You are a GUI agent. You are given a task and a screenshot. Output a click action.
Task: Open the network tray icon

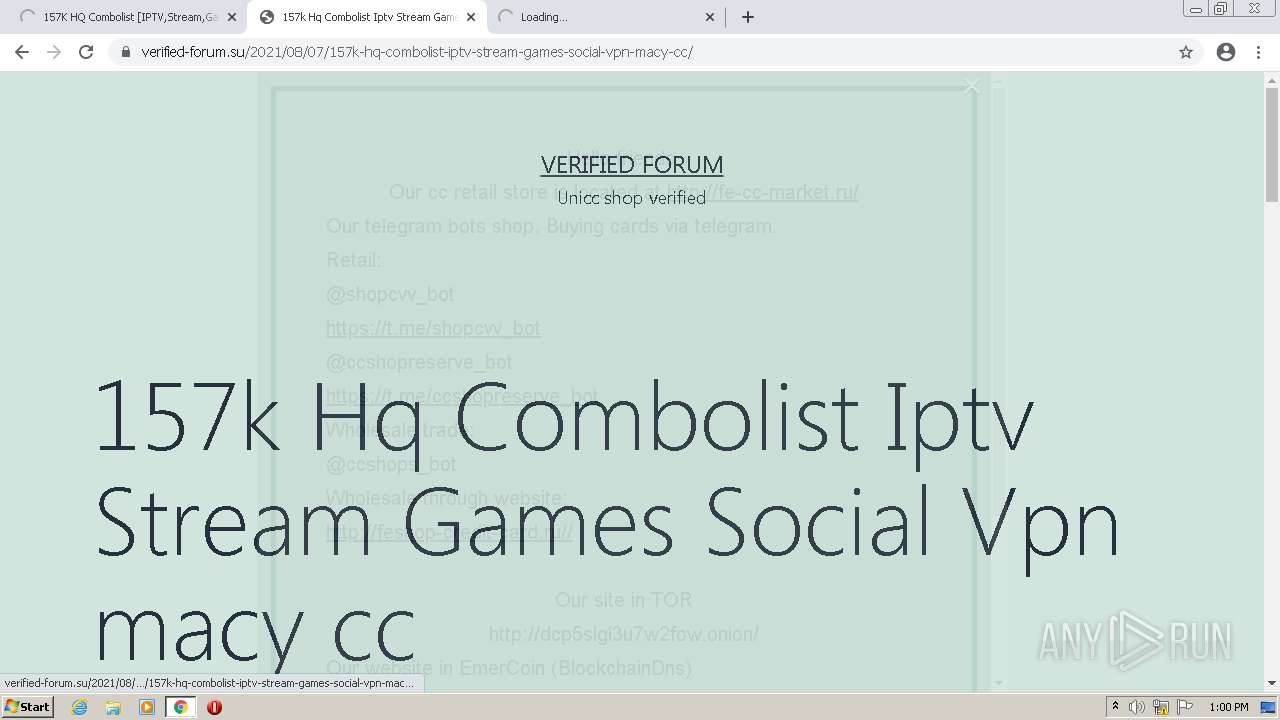[x=1161, y=707]
